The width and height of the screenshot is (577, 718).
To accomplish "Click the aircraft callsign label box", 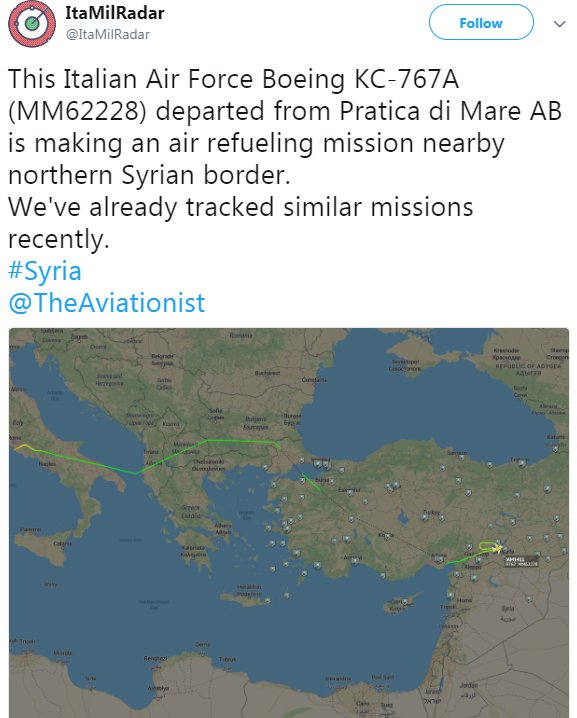I will [521, 561].
